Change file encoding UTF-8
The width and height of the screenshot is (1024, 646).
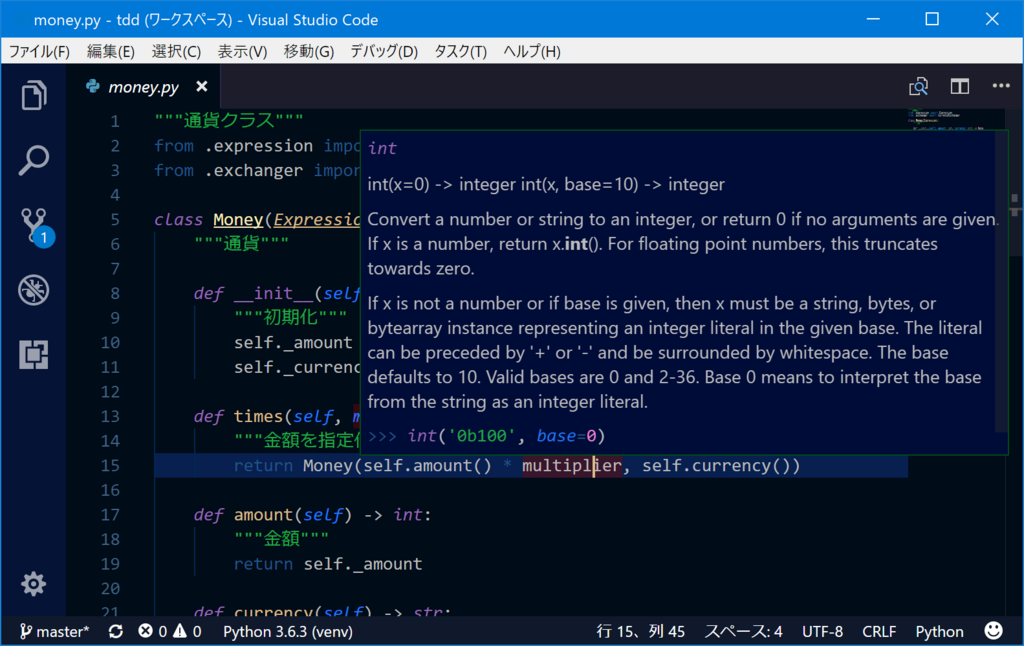[822, 632]
